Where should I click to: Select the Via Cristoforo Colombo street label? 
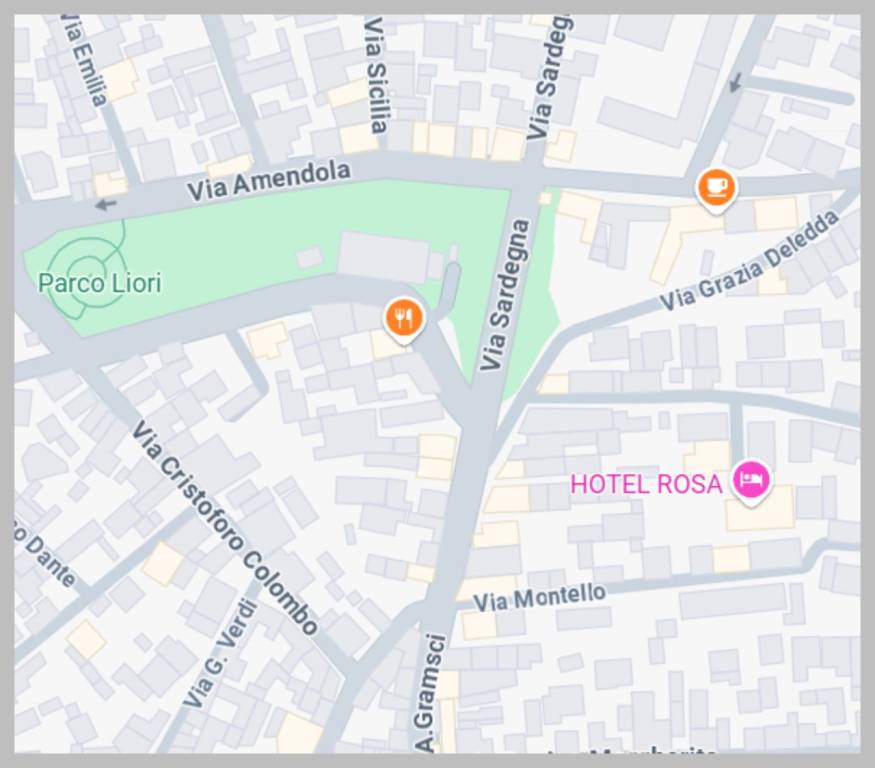tap(224, 528)
